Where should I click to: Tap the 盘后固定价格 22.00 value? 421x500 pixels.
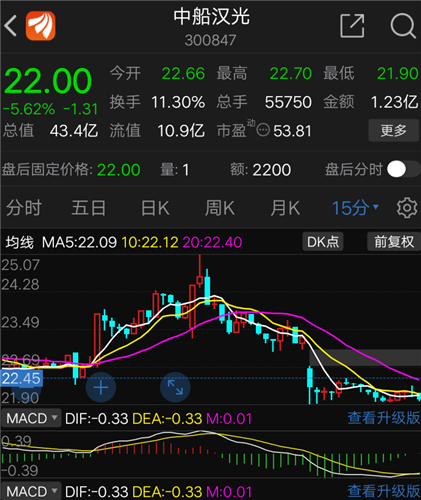(119, 170)
